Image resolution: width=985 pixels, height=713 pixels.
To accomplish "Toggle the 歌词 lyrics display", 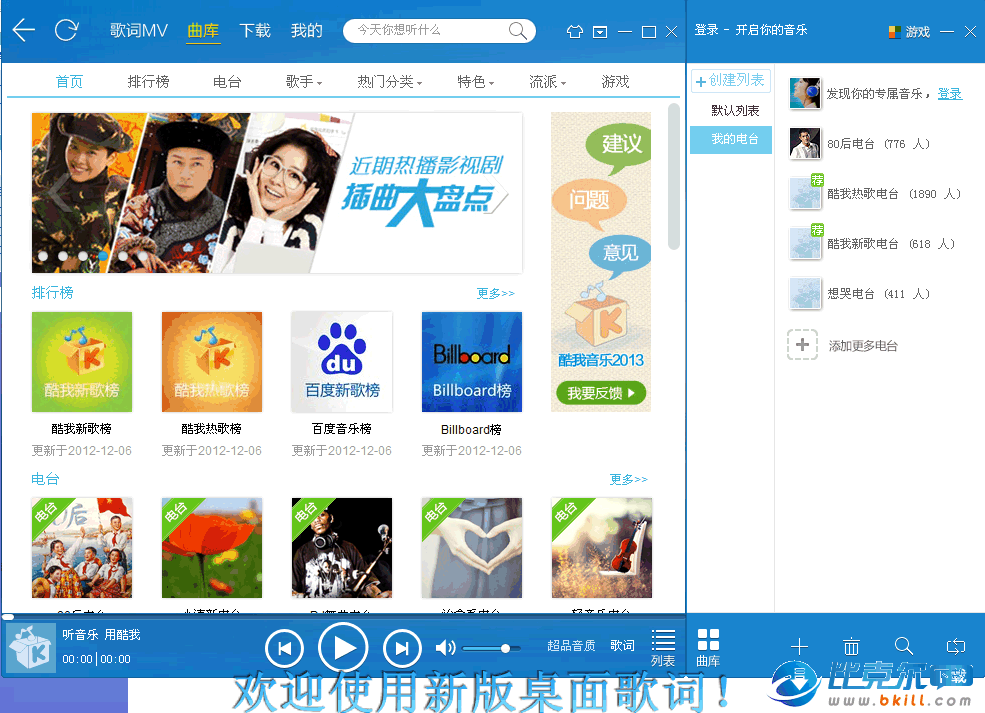I will (x=622, y=645).
